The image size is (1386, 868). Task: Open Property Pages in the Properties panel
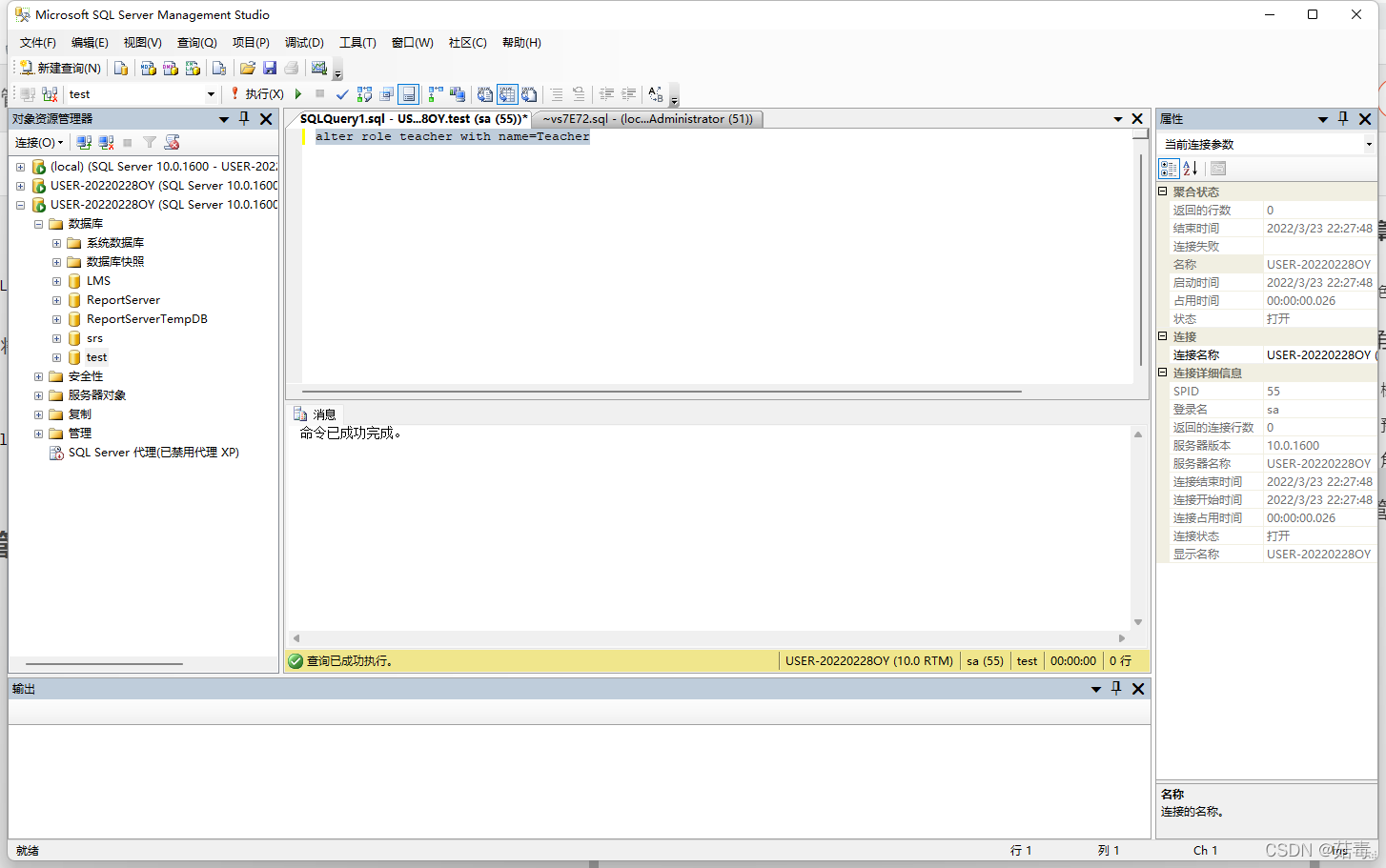tap(1218, 169)
